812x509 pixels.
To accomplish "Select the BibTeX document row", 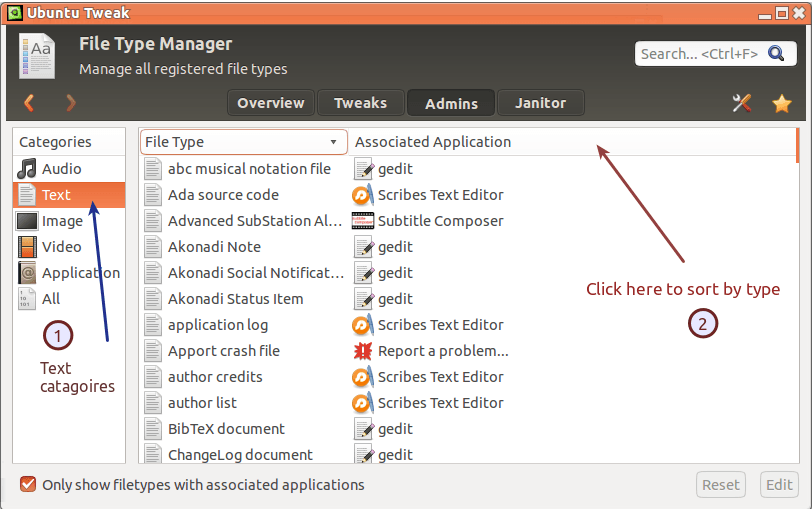I will tap(226, 429).
